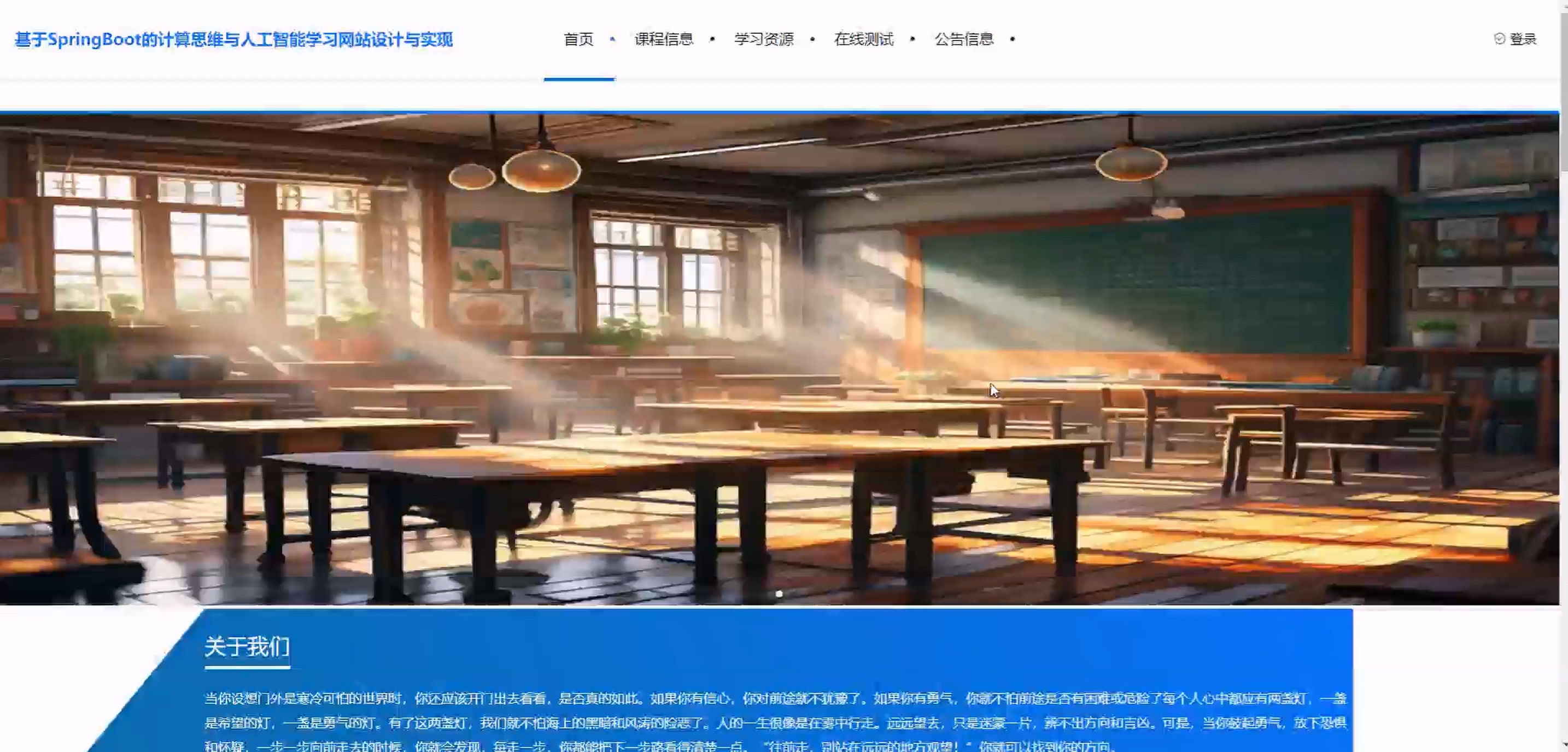
Task: Click the dot icon after 课程信息
Action: [712, 39]
